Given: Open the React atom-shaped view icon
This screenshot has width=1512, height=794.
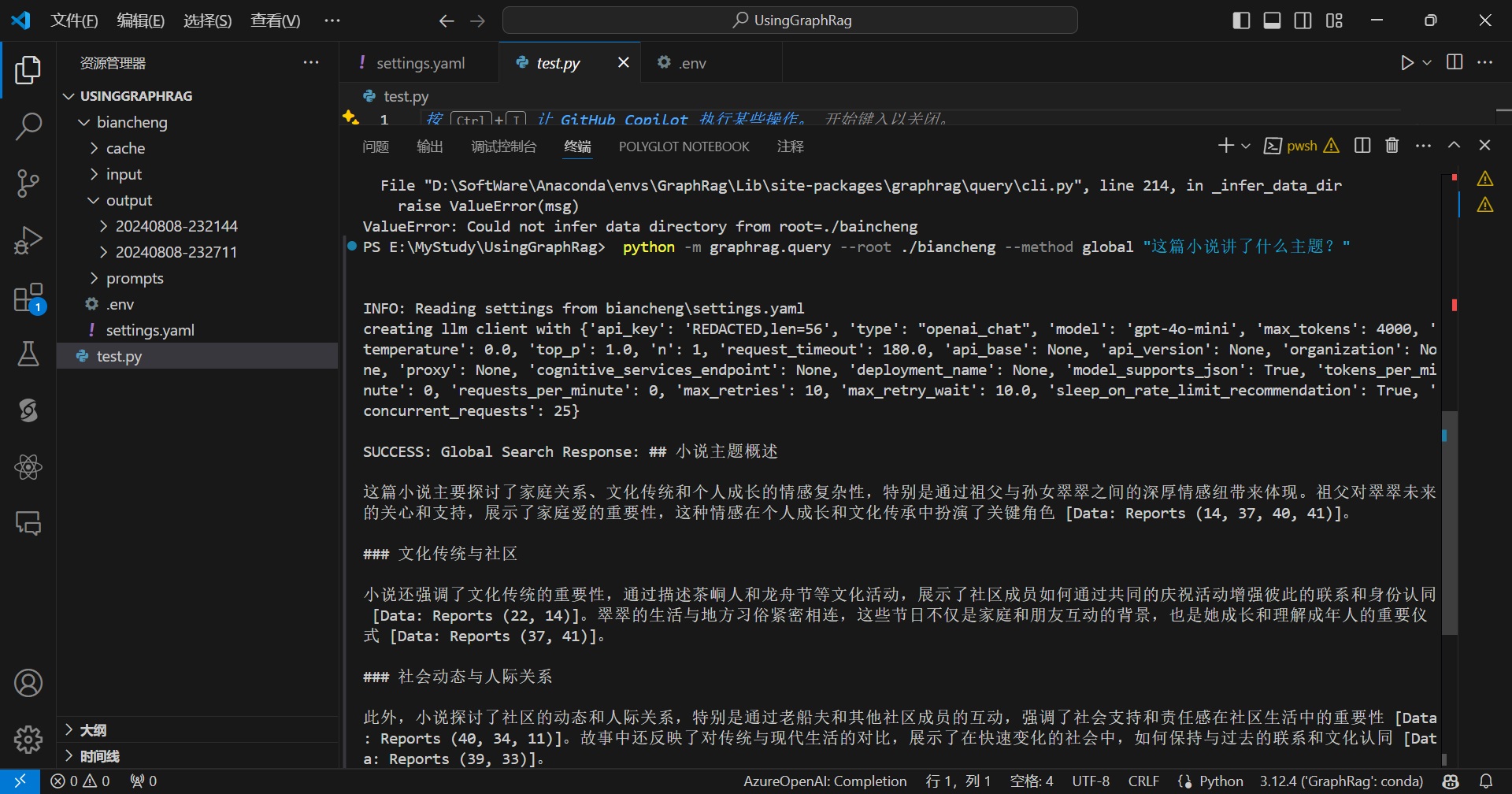Looking at the screenshot, I should (28, 467).
